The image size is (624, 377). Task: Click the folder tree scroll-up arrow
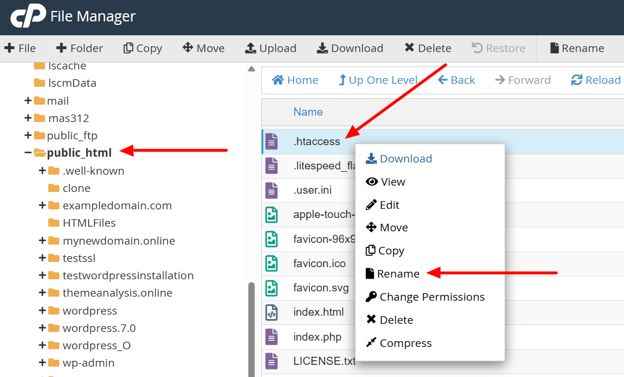pos(251,69)
